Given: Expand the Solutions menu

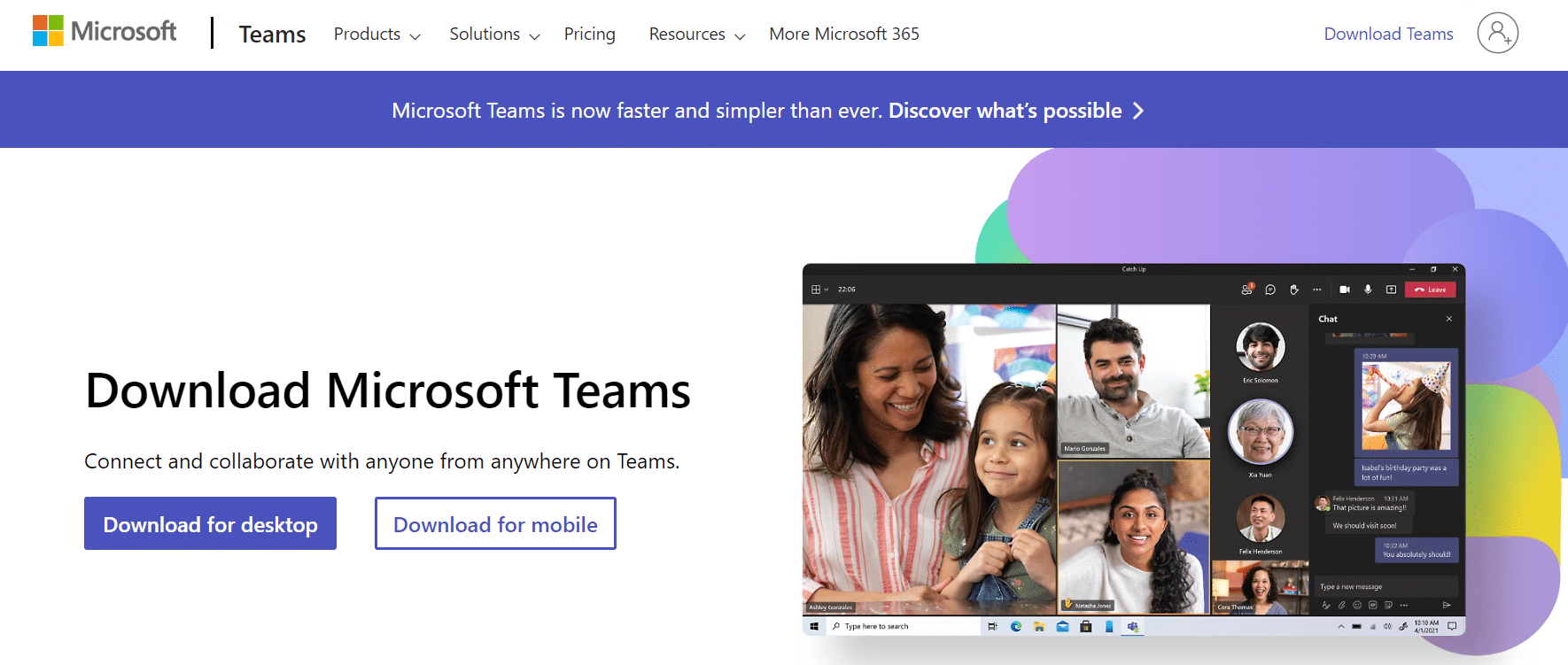Looking at the screenshot, I should click(494, 34).
